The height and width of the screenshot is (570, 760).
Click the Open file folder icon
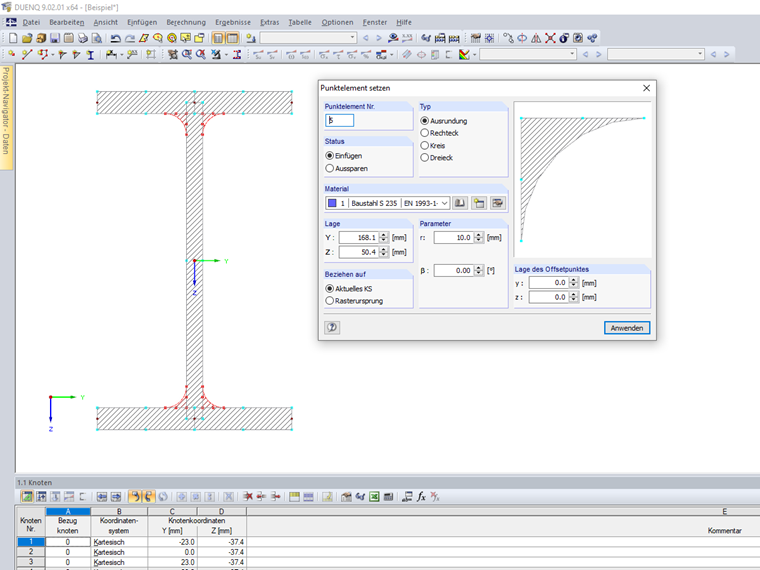(x=27, y=38)
